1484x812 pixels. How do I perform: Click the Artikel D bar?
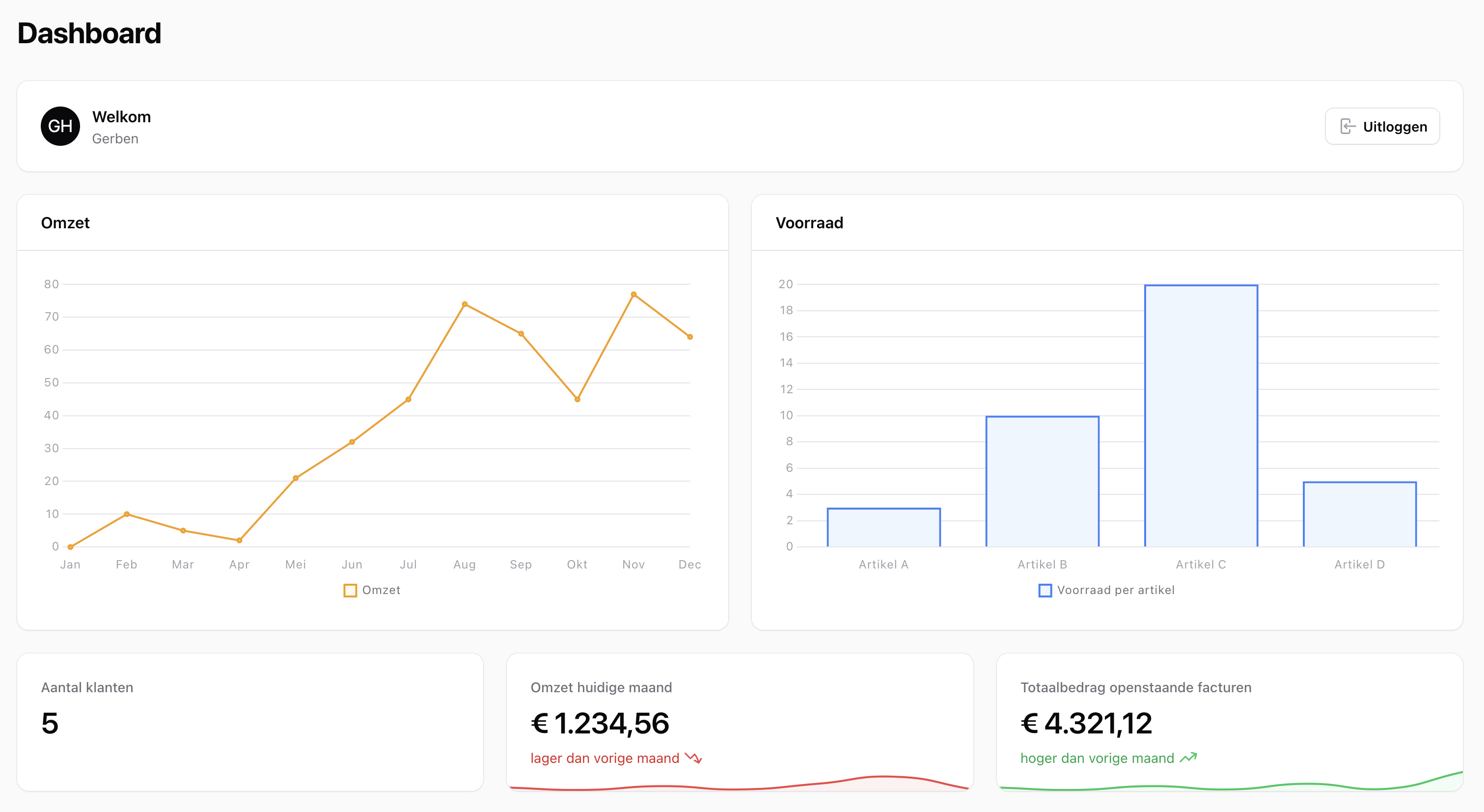pyautogui.click(x=1359, y=514)
